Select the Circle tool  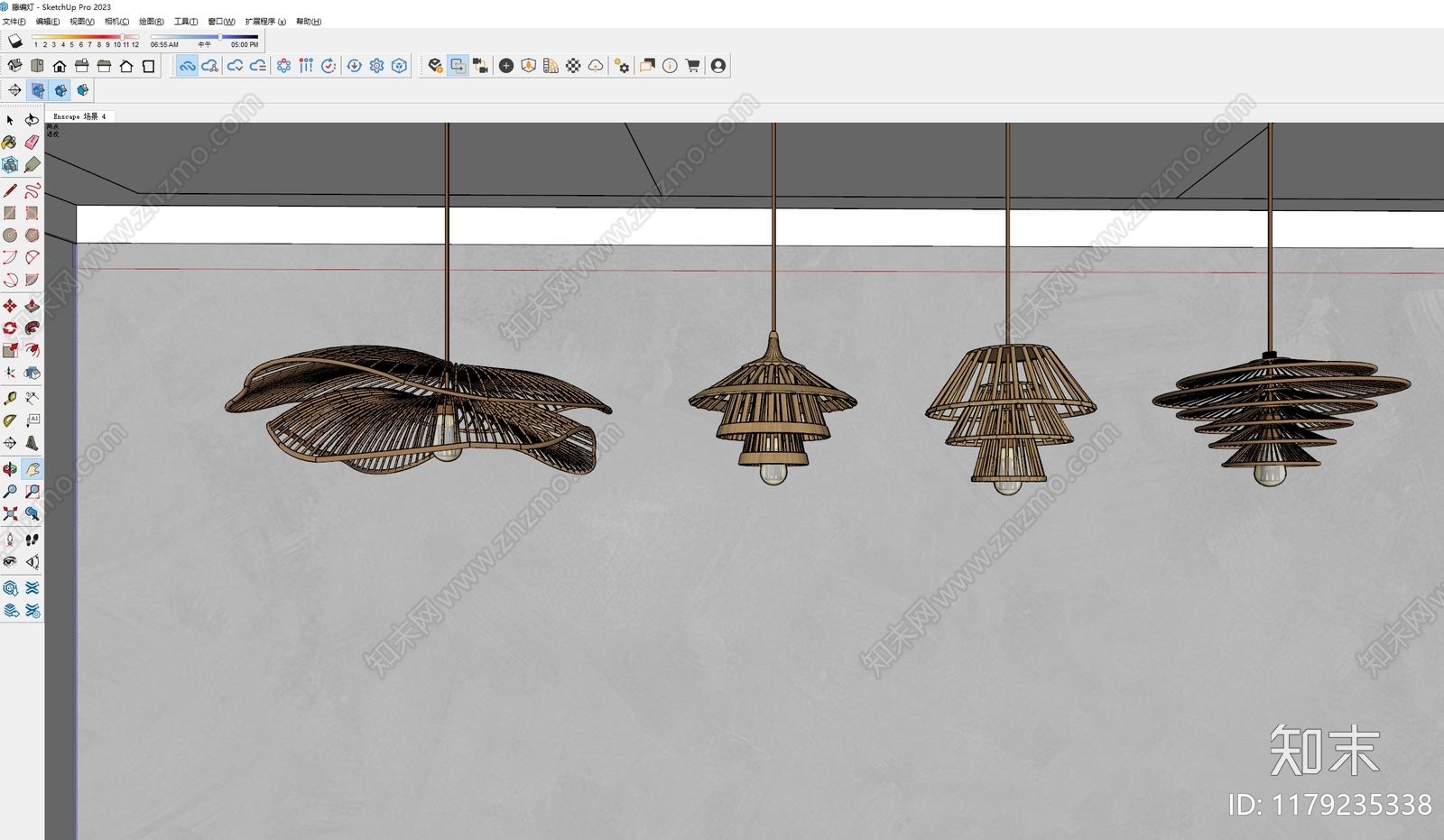tap(10, 235)
